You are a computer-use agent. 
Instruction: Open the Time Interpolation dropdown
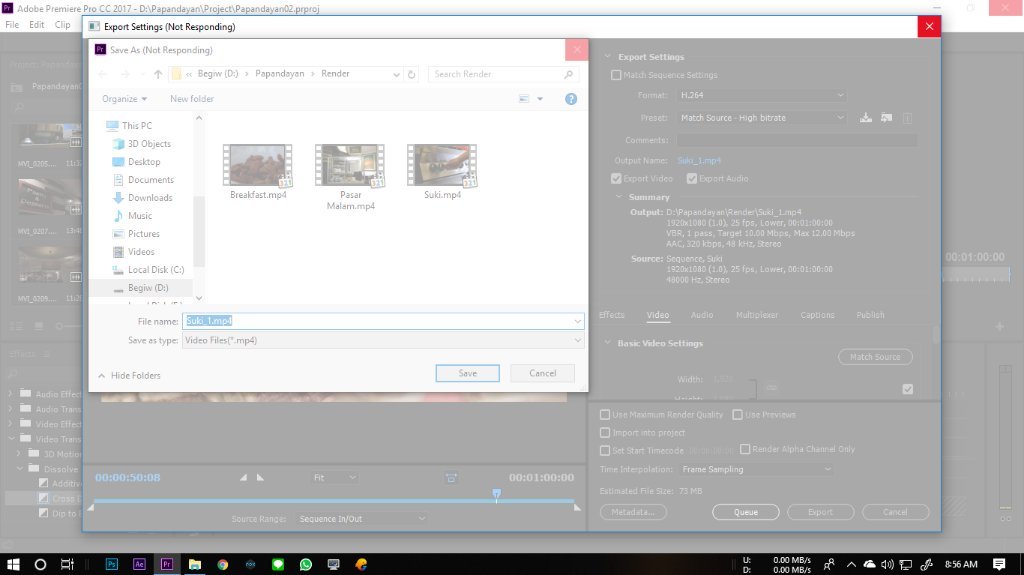coord(755,469)
